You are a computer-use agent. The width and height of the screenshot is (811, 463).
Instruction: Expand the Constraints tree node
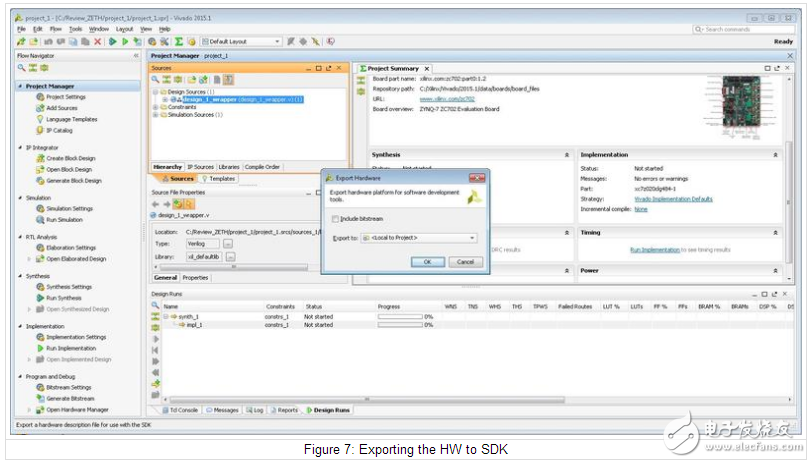[157, 107]
